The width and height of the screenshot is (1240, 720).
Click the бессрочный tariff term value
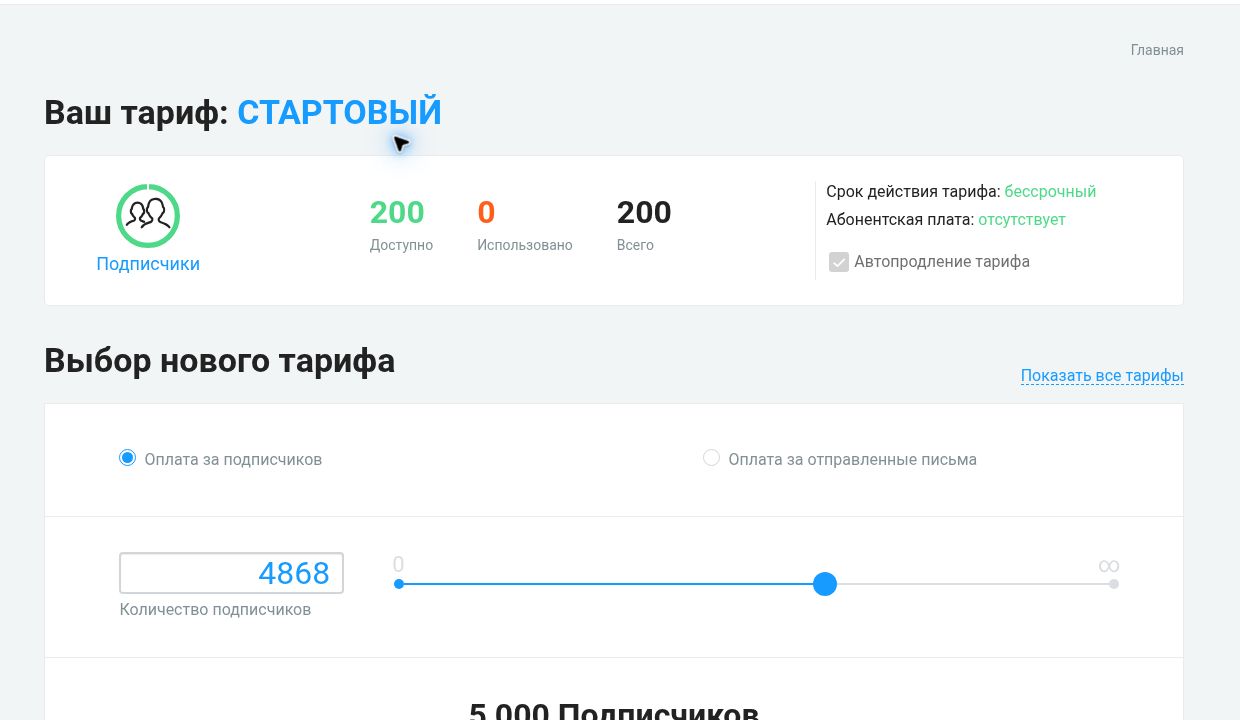tap(1050, 191)
